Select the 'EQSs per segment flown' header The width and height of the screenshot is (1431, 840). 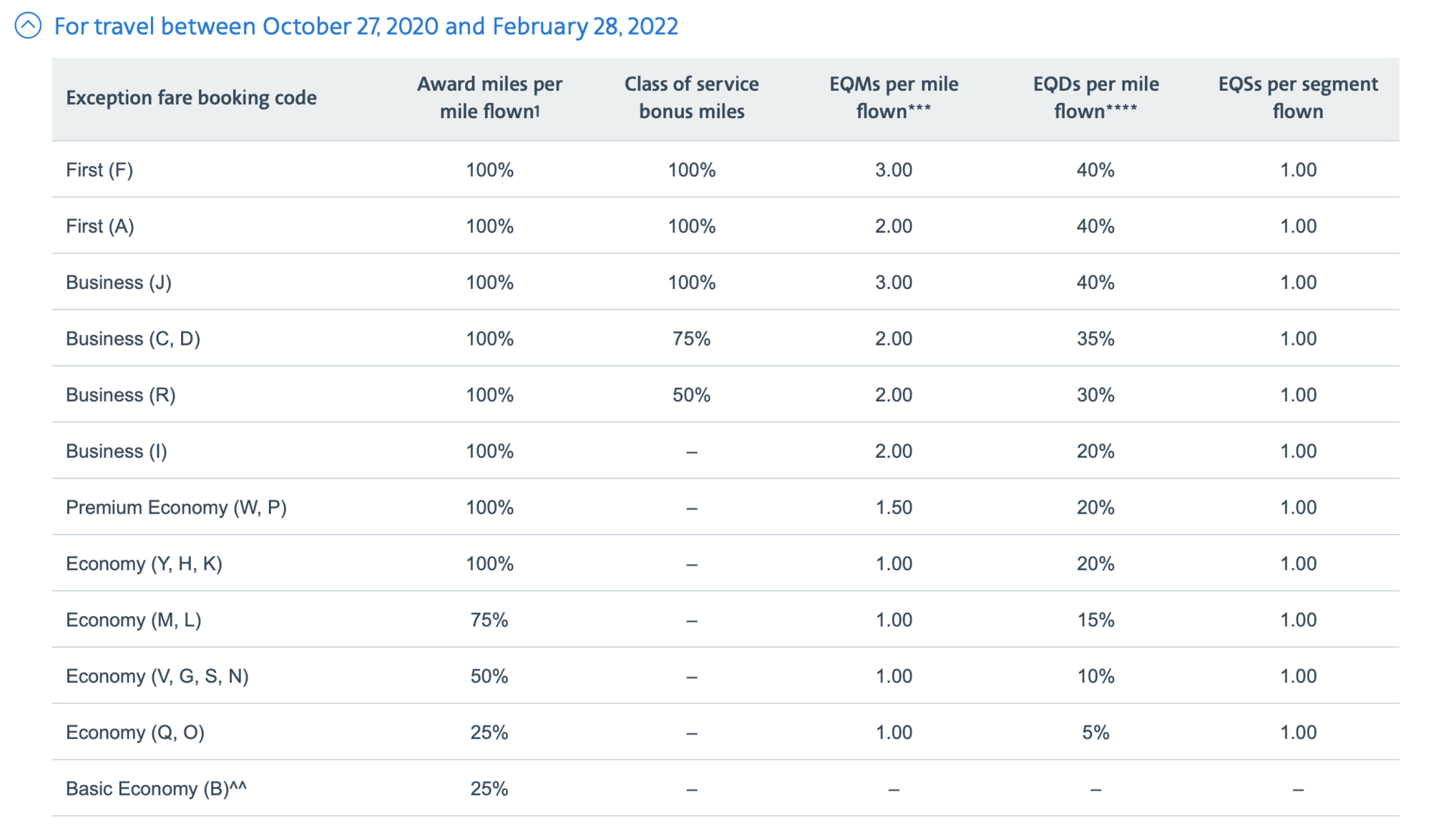pyautogui.click(x=1298, y=98)
